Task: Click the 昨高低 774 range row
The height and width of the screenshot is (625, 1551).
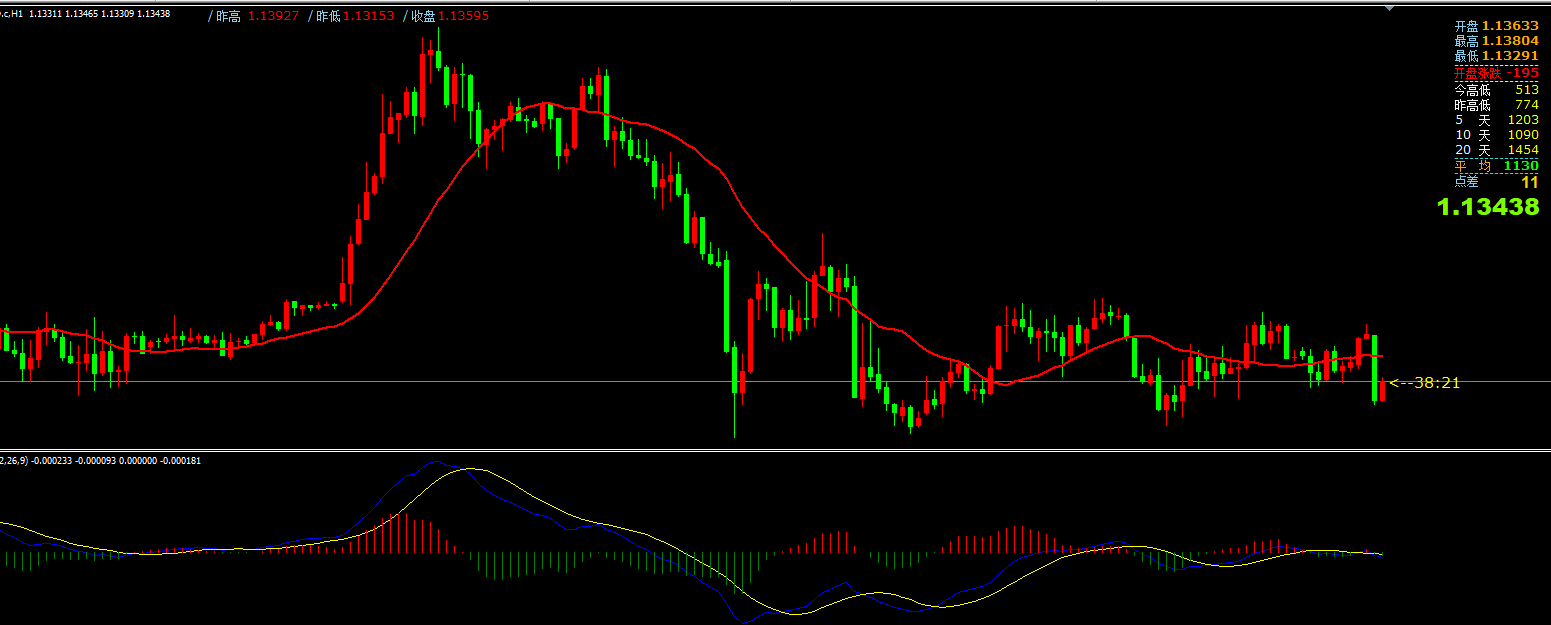Action: [x=1496, y=105]
